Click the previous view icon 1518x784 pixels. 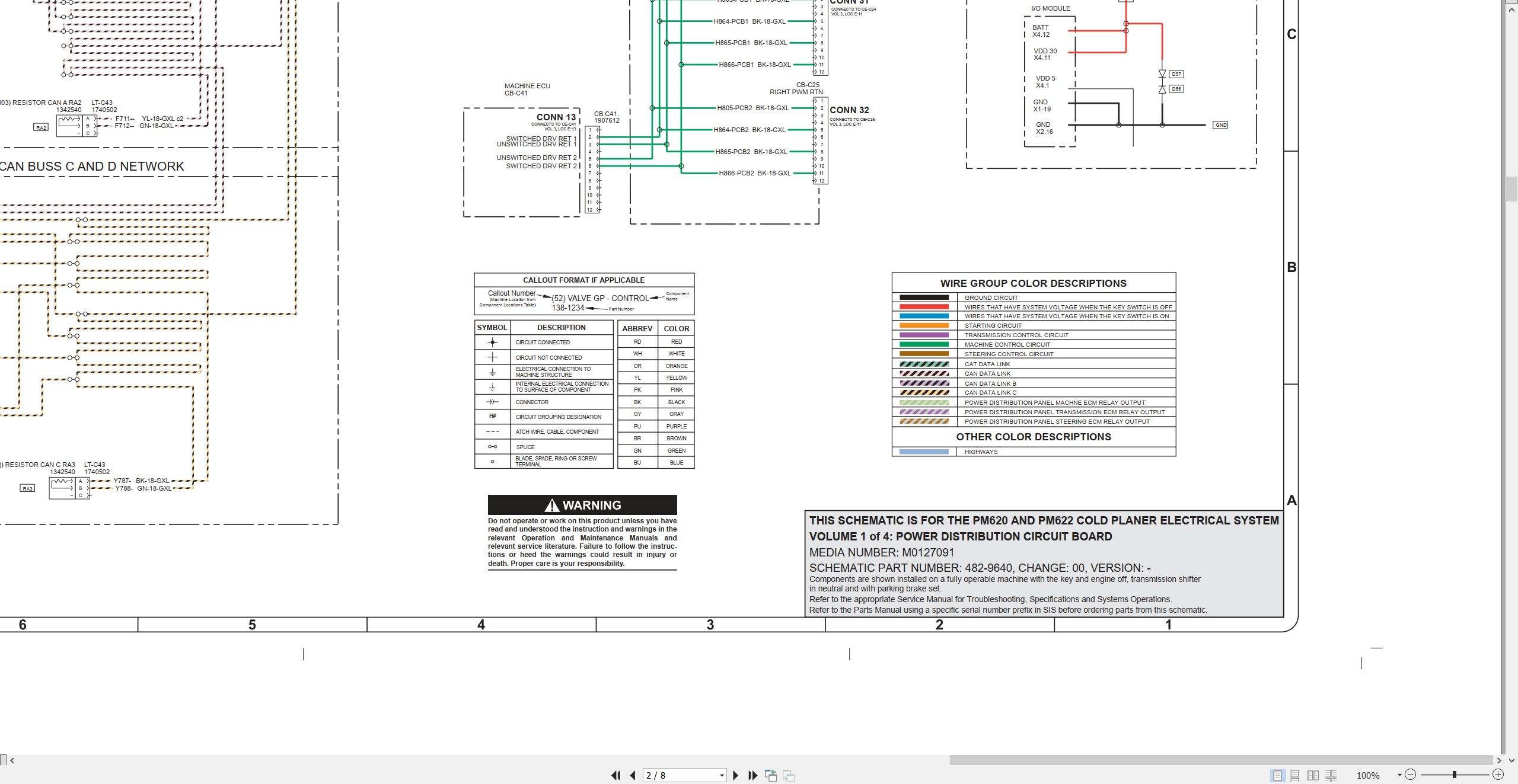(x=771, y=775)
